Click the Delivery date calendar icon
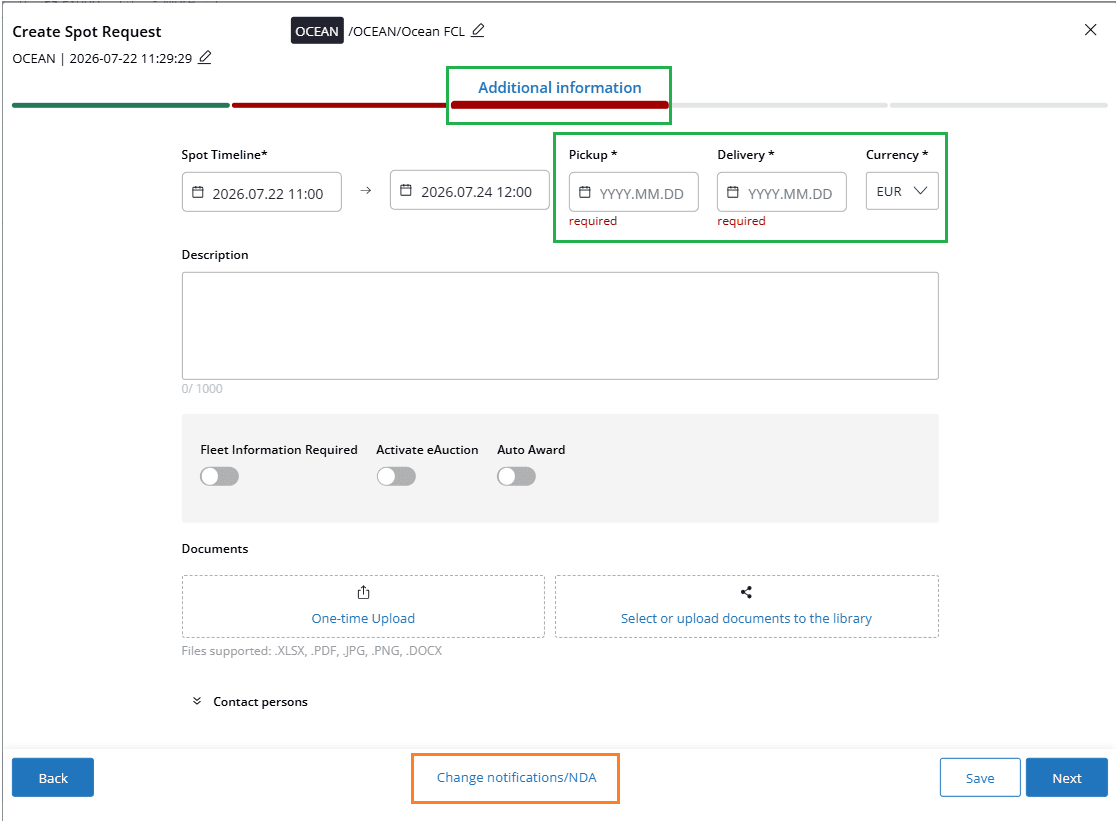1117x821 pixels. click(x=732, y=192)
